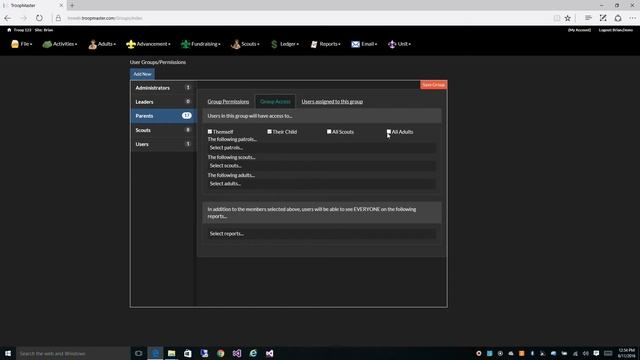Toggle the All Adults checkbox
This screenshot has width=640, height=360.
(x=389, y=132)
